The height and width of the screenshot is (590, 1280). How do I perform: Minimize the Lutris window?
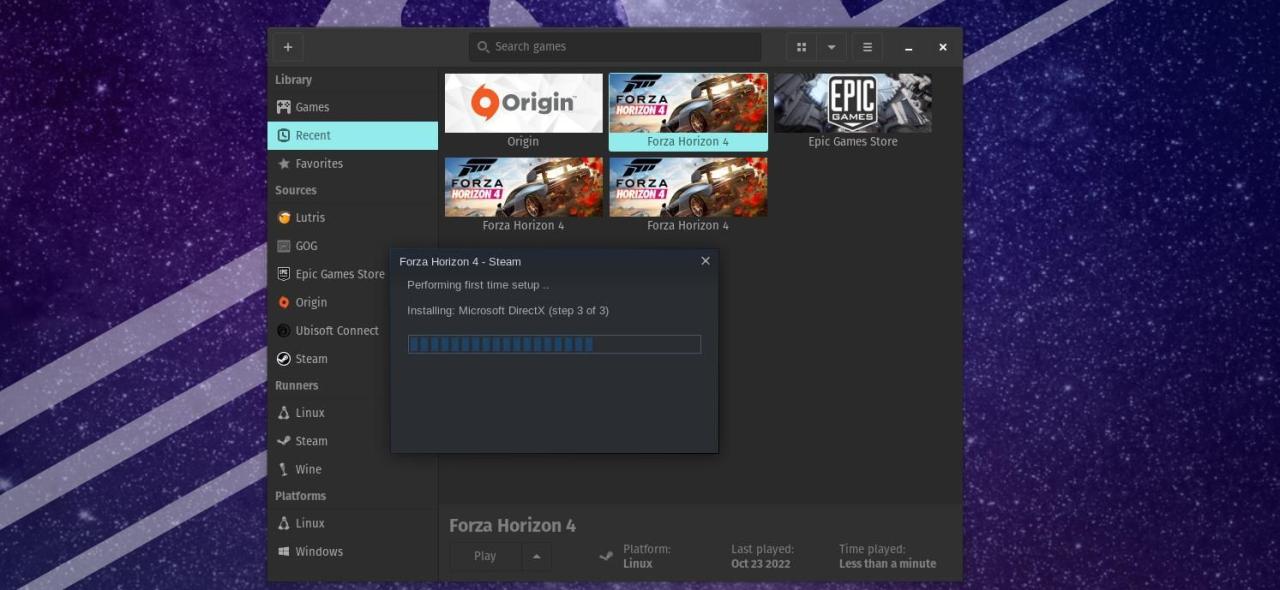pyautogui.click(x=908, y=48)
